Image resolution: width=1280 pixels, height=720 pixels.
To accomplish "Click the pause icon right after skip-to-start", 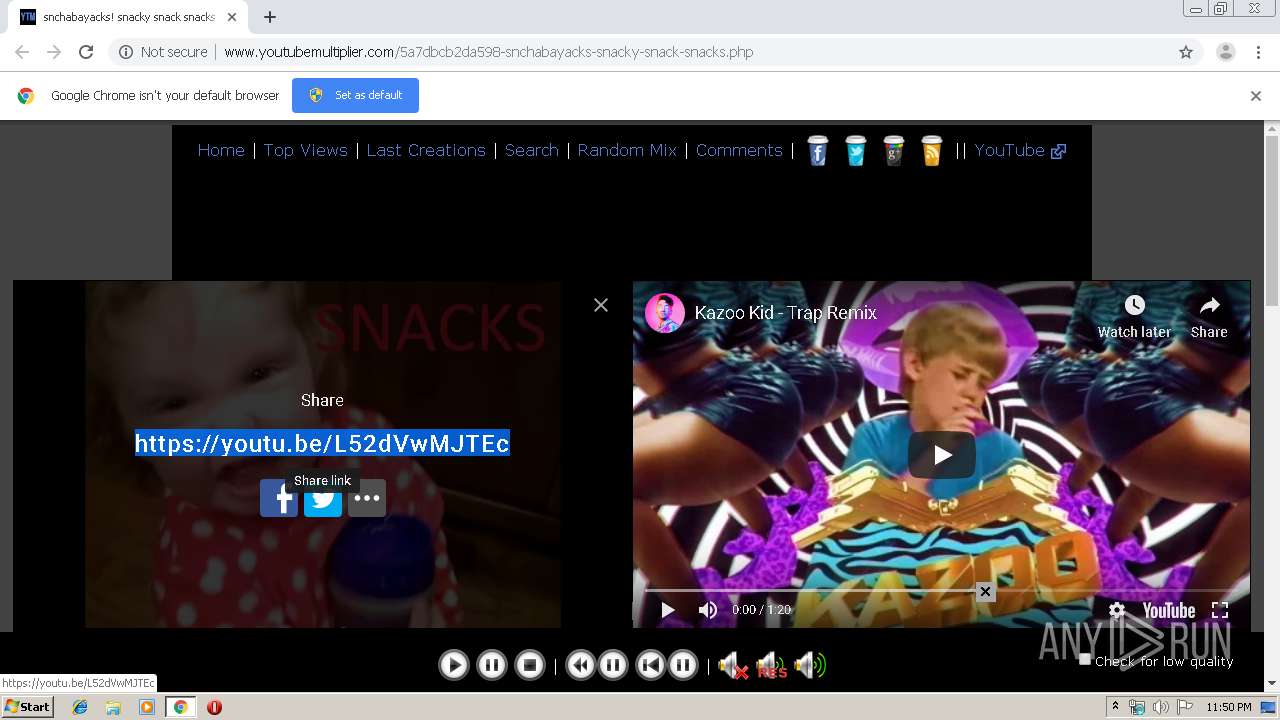I will [683, 665].
